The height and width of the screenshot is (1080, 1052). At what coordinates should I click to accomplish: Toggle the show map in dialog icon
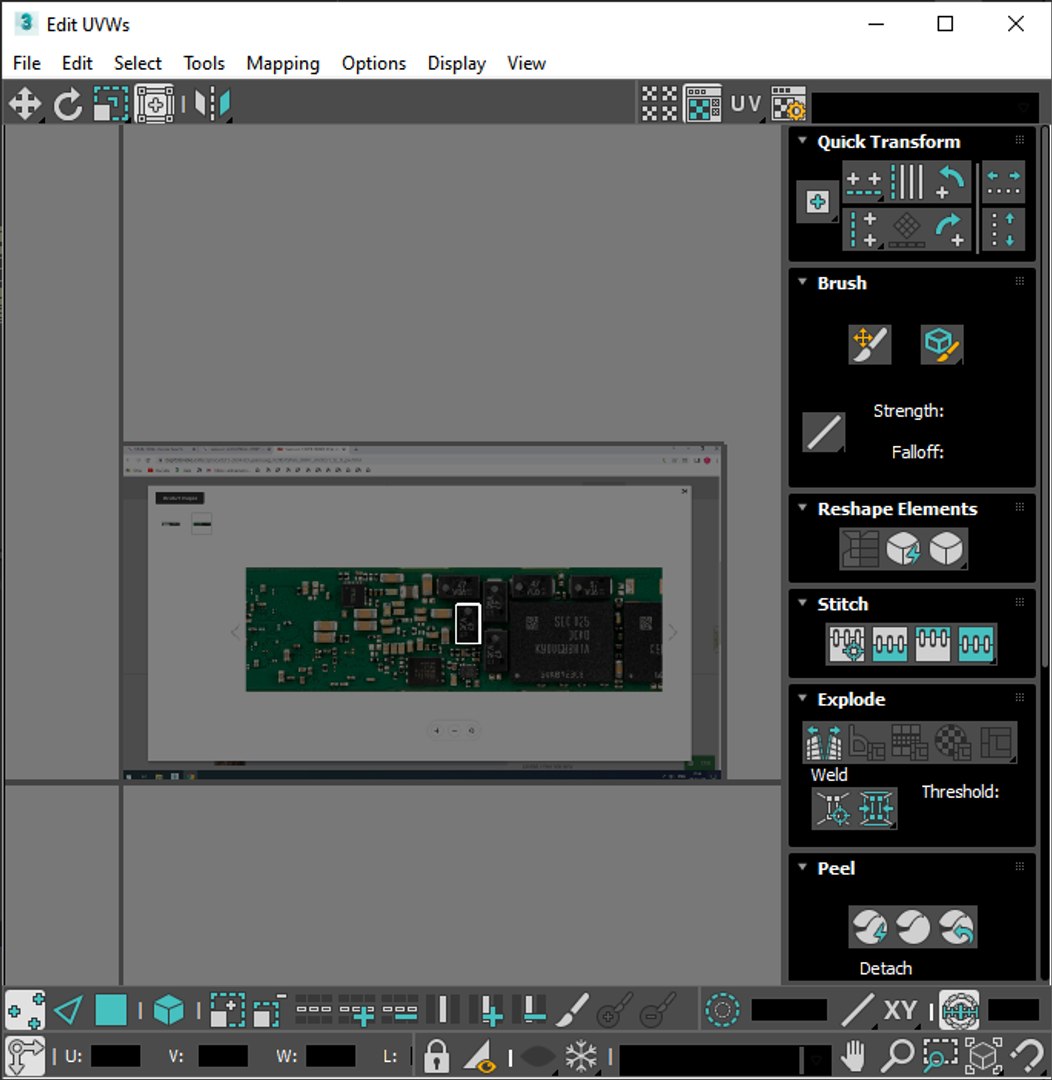coord(703,104)
